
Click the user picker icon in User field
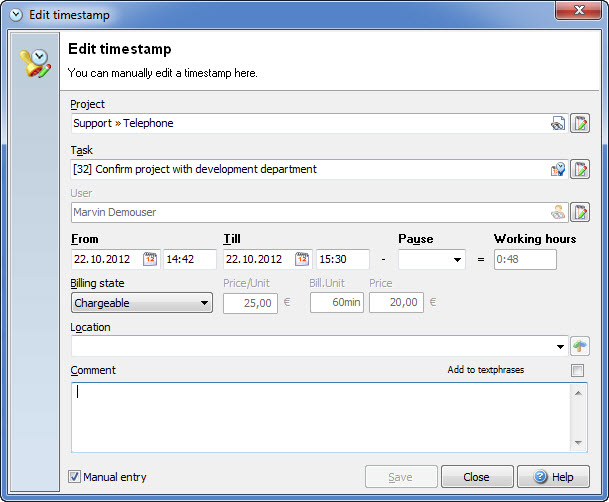tap(558, 212)
